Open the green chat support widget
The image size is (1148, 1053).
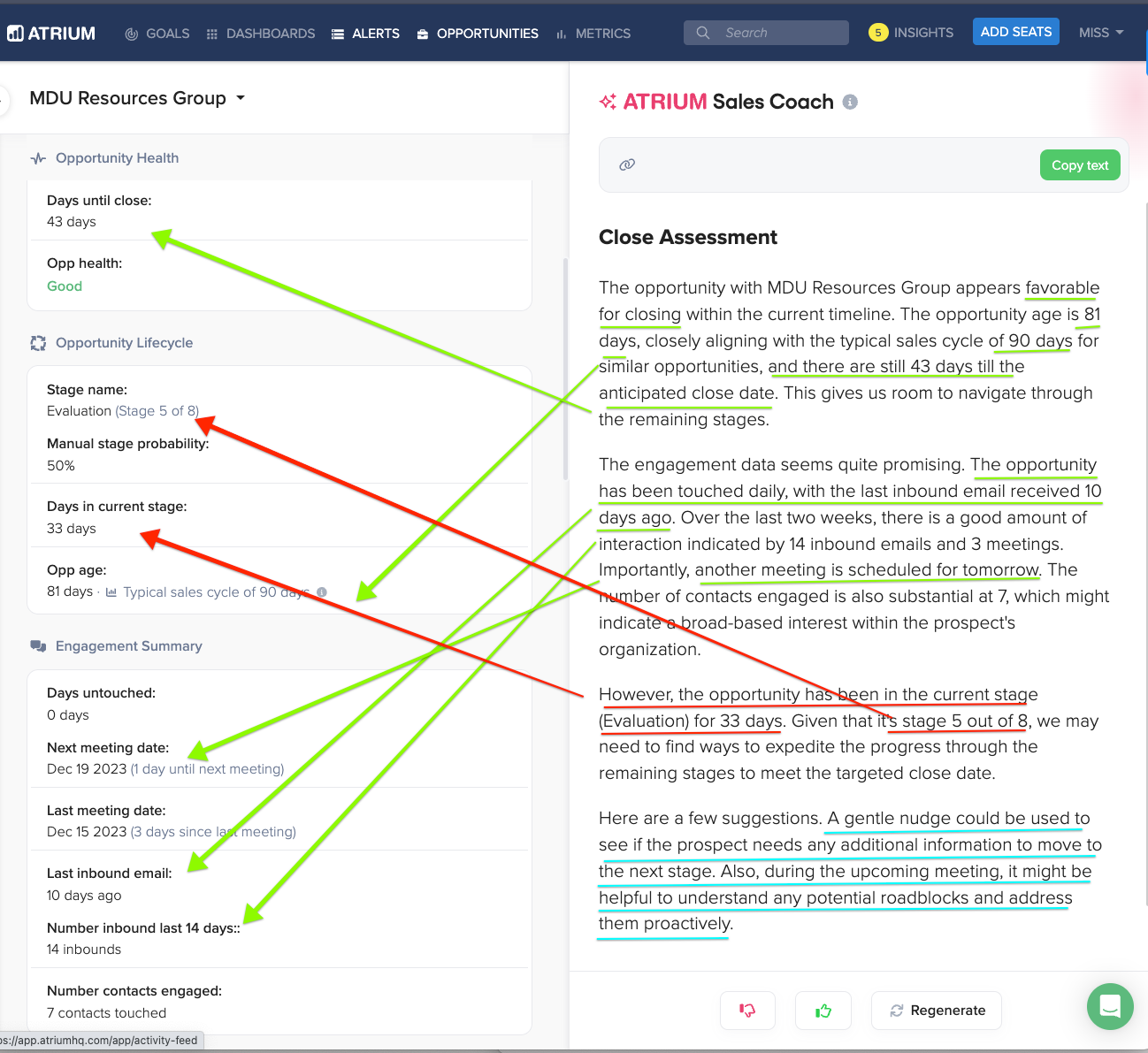pyautogui.click(x=1110, y=1006)
